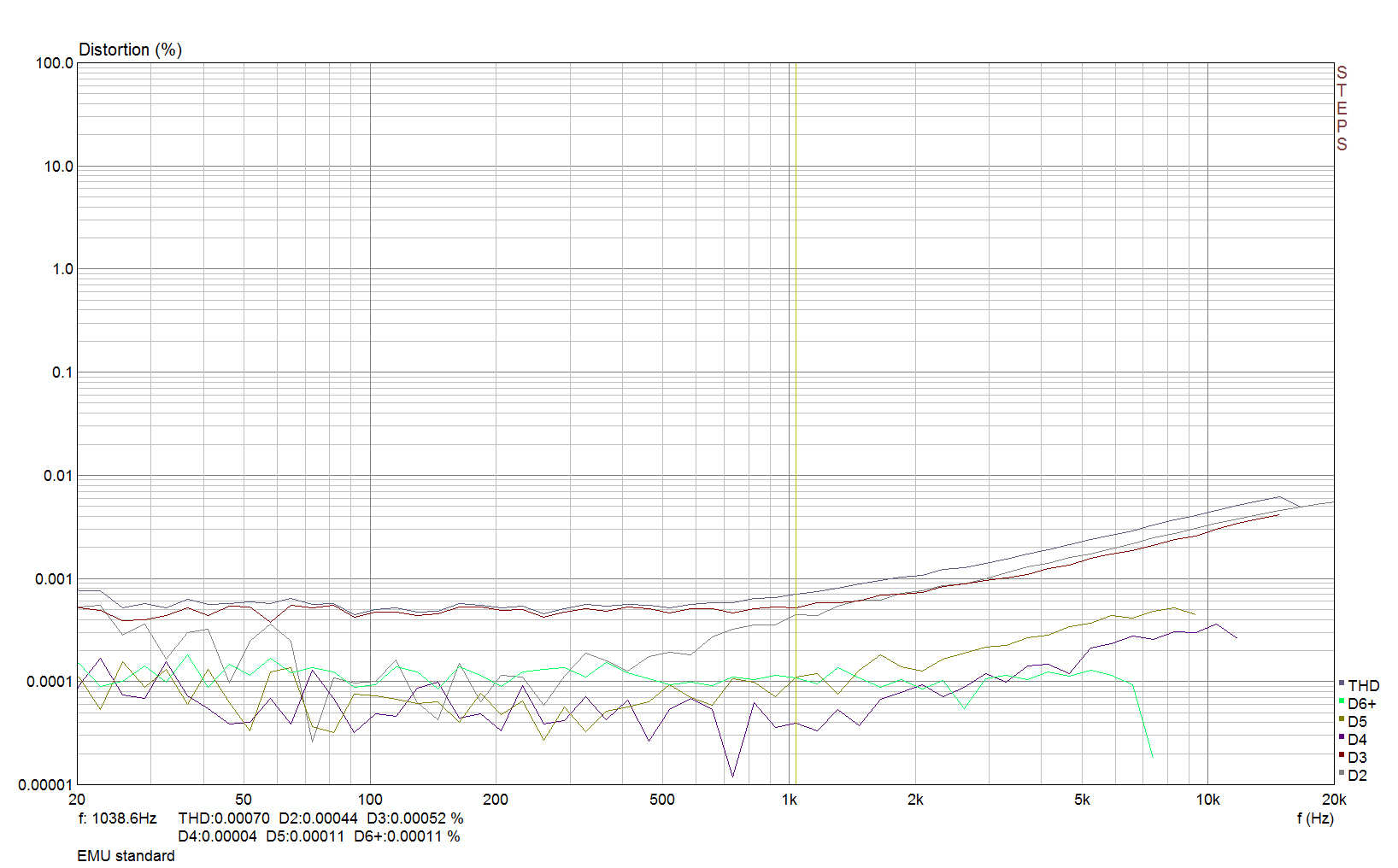Click the "THD:0.00070" readout value
This screenshot has width=1398, height=868.
pyautogui.click(x=224, y=818)
